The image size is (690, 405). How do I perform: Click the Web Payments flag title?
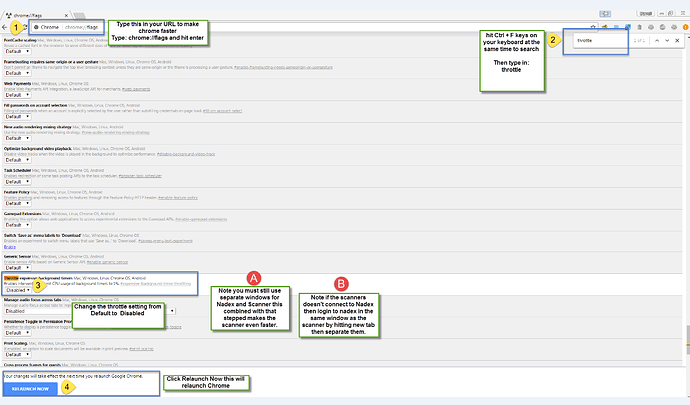click(18, 84)
